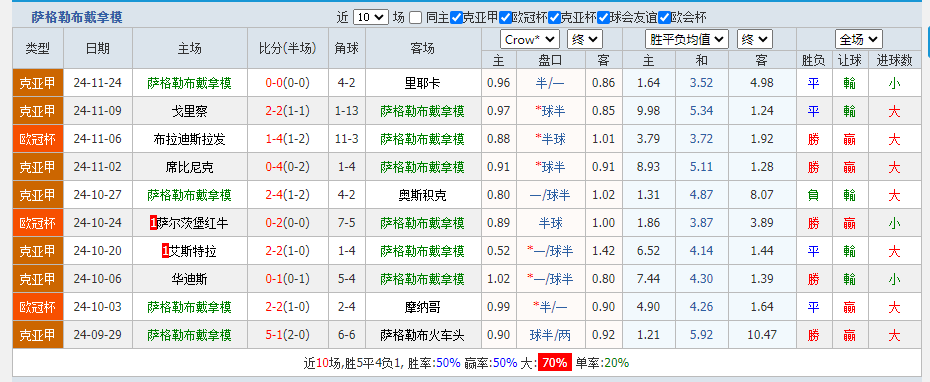Viewport: 930px width, 382px height.
Task: Click the red 70% over rate badge
Action: [x=555, y=362]
